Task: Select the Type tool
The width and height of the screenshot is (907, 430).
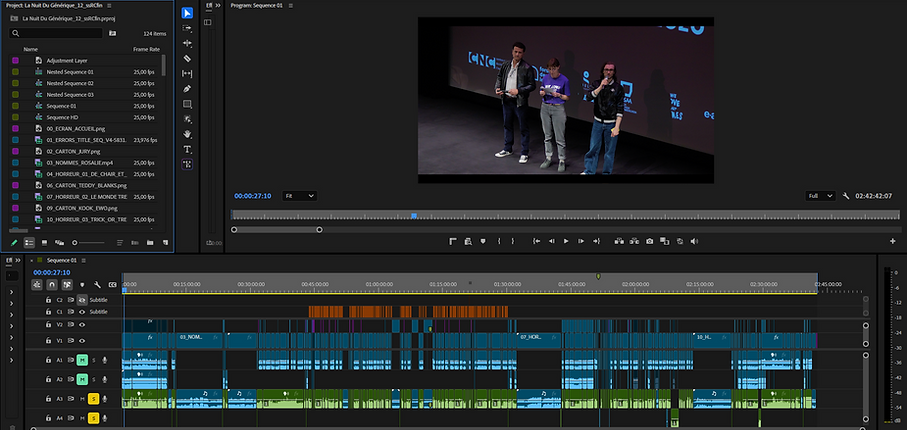Action: [187, 149]
